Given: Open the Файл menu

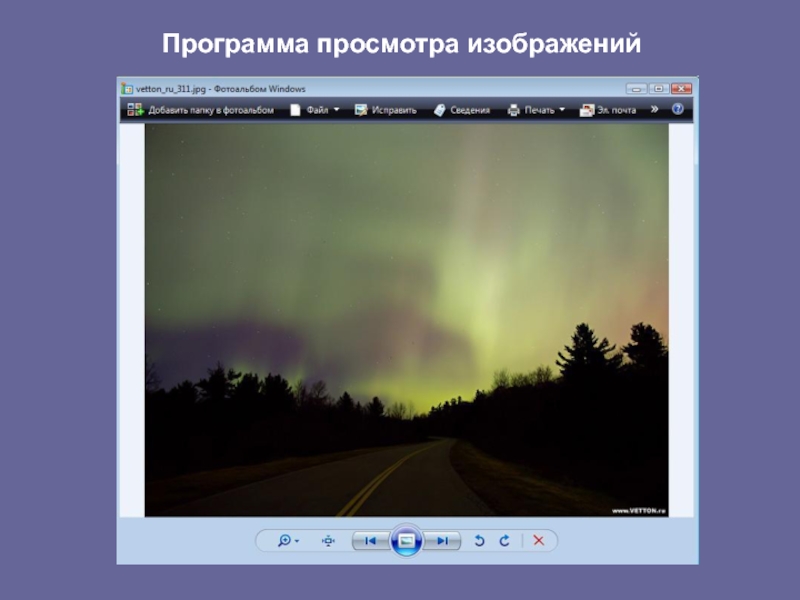Looking at the screenshot, I should point(314,110).
